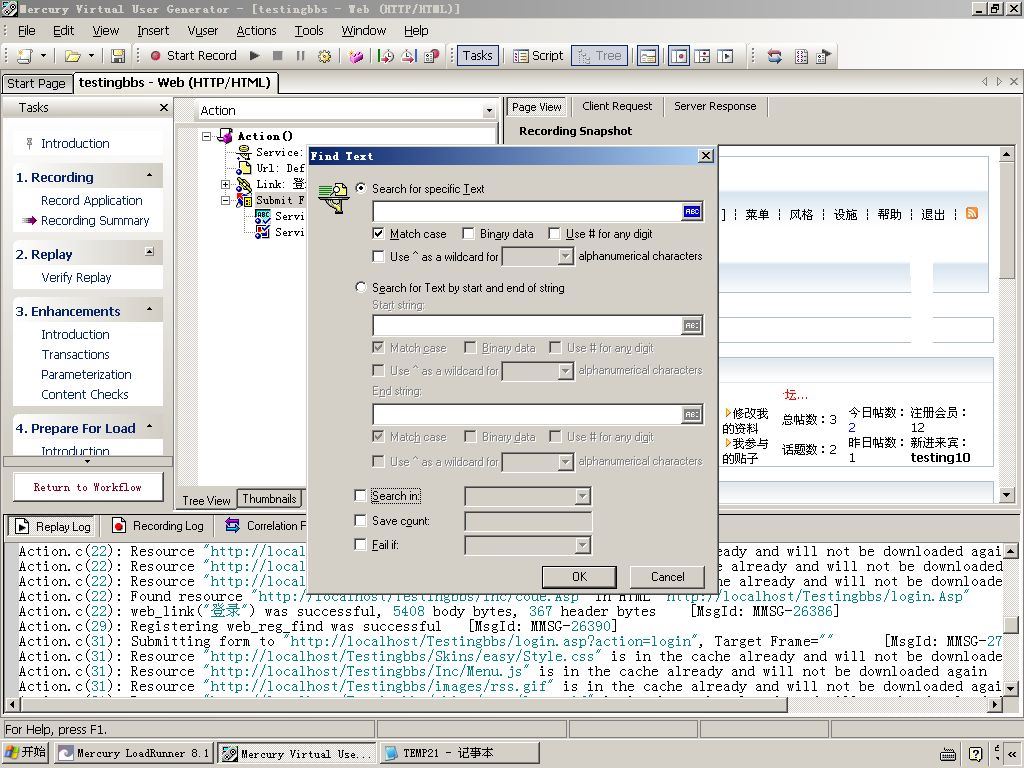Click the Save disk icon
Image resolution: width=1024 pixels, height=768 pixels.
pos(118,56)
